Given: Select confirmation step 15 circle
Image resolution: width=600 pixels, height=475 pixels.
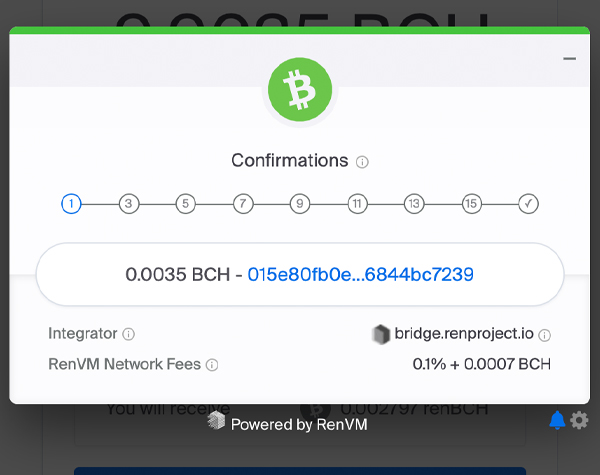Looking at the screenshot, I should (x=471, y=204).
